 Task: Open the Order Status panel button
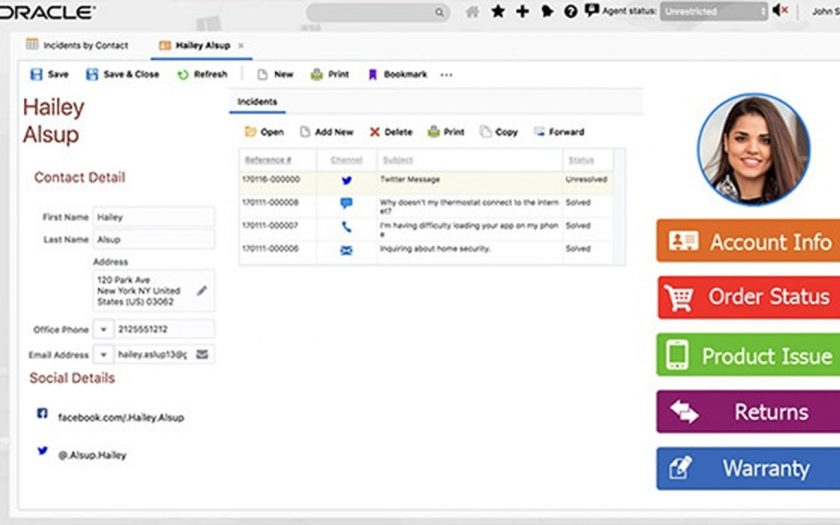click(748, 297)
